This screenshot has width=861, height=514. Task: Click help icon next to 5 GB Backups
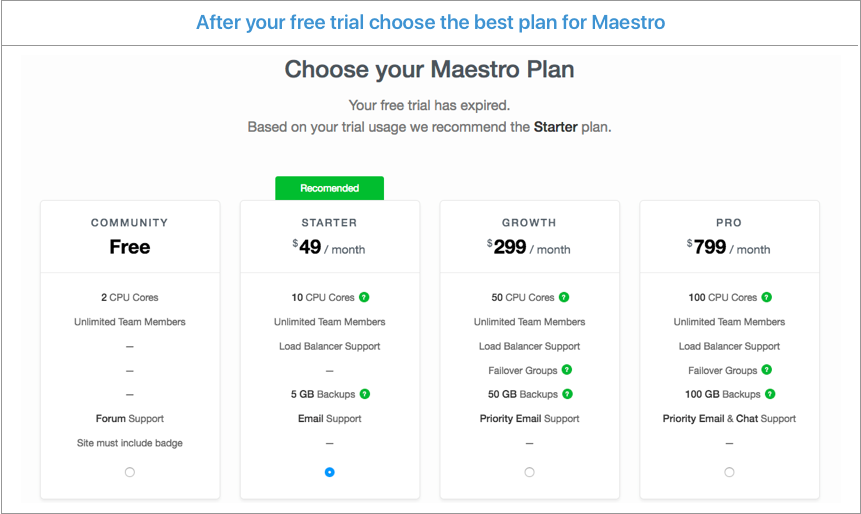365,394
